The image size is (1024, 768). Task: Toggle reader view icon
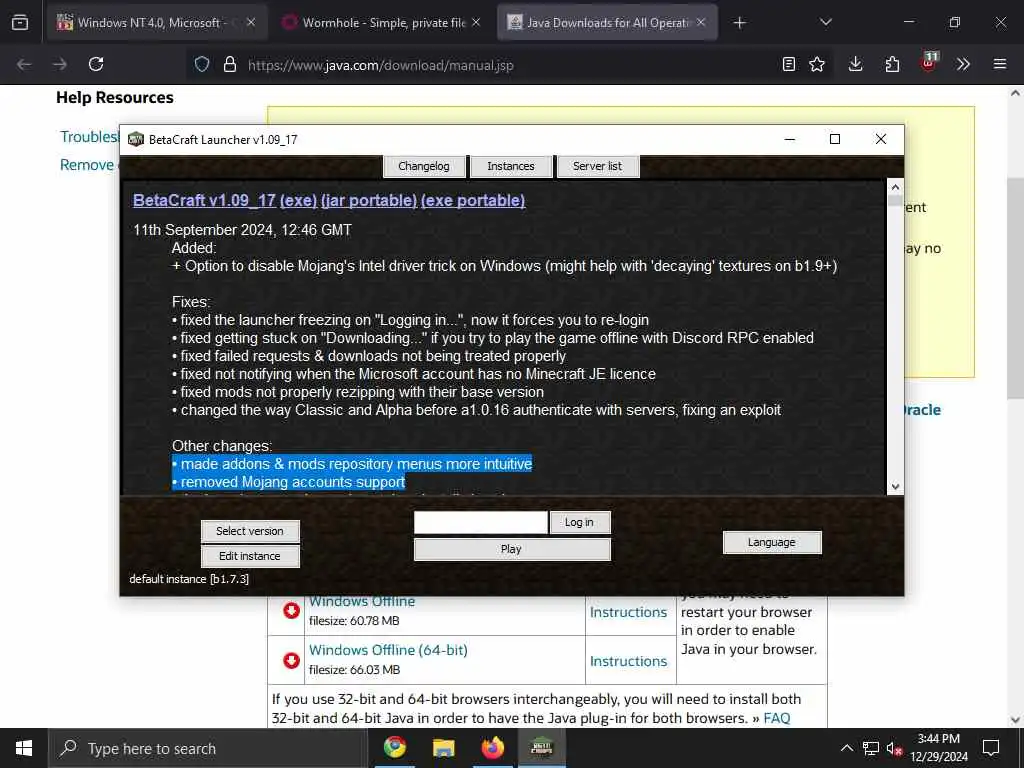(789, 64)
